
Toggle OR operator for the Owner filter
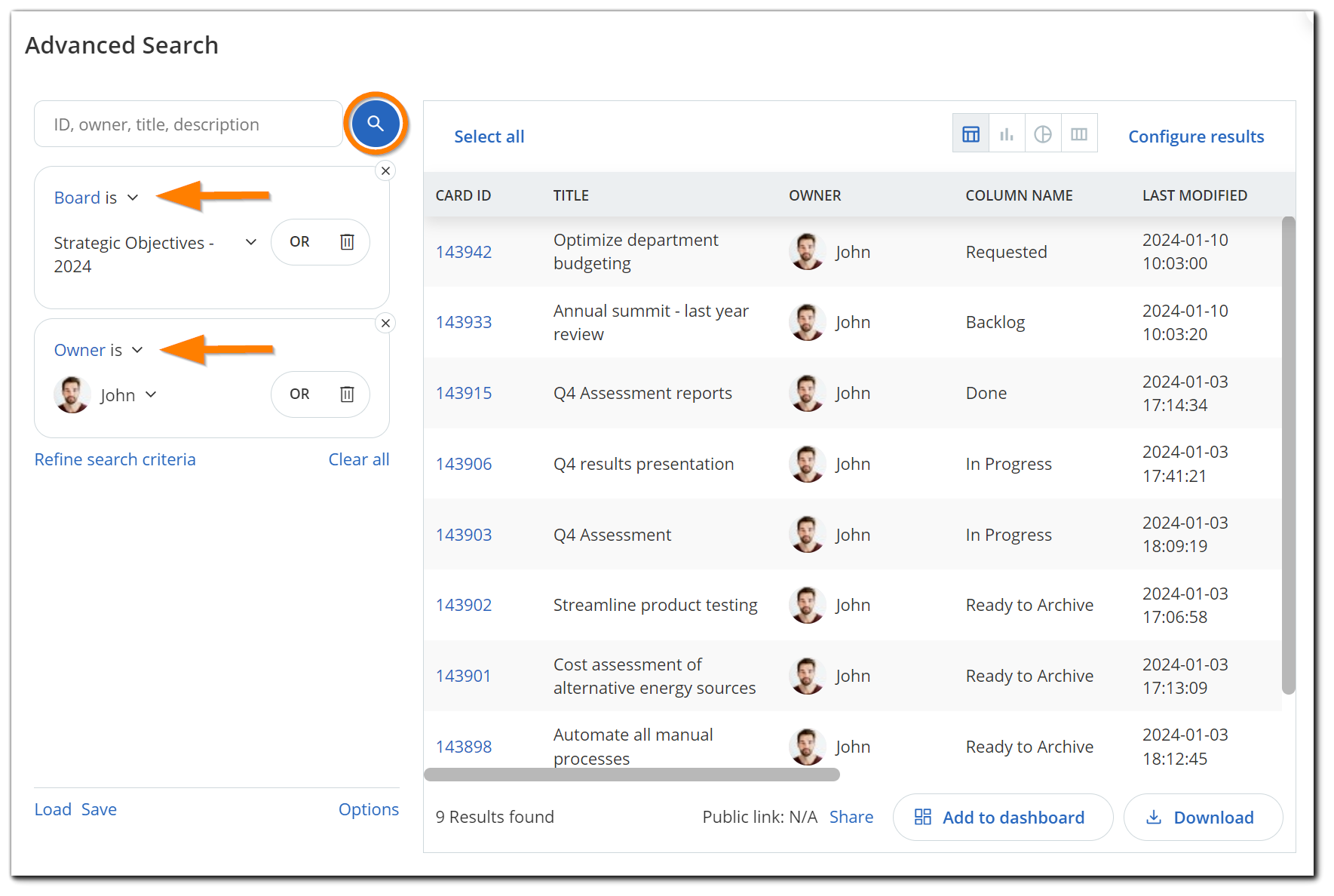click(x=299, y=394)
